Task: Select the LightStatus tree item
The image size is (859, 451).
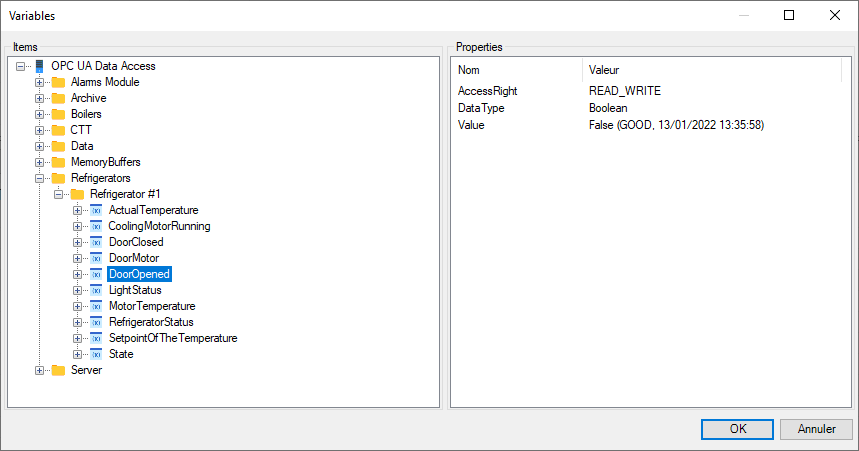Action: [x=134, y=290]
